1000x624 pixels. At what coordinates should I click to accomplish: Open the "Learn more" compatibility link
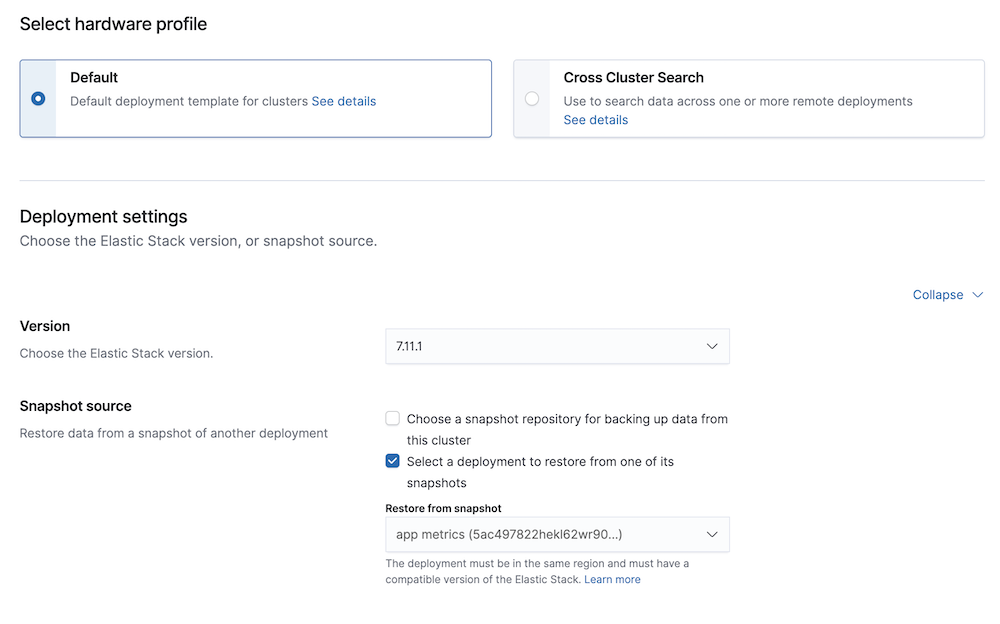pos(612,578)
